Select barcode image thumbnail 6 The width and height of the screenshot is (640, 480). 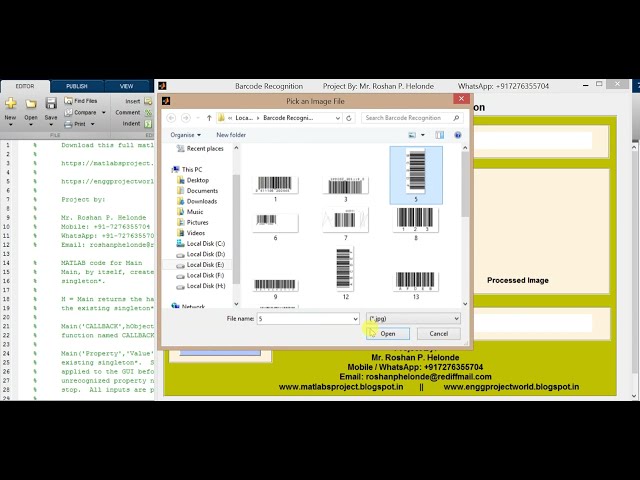(275, 223)
